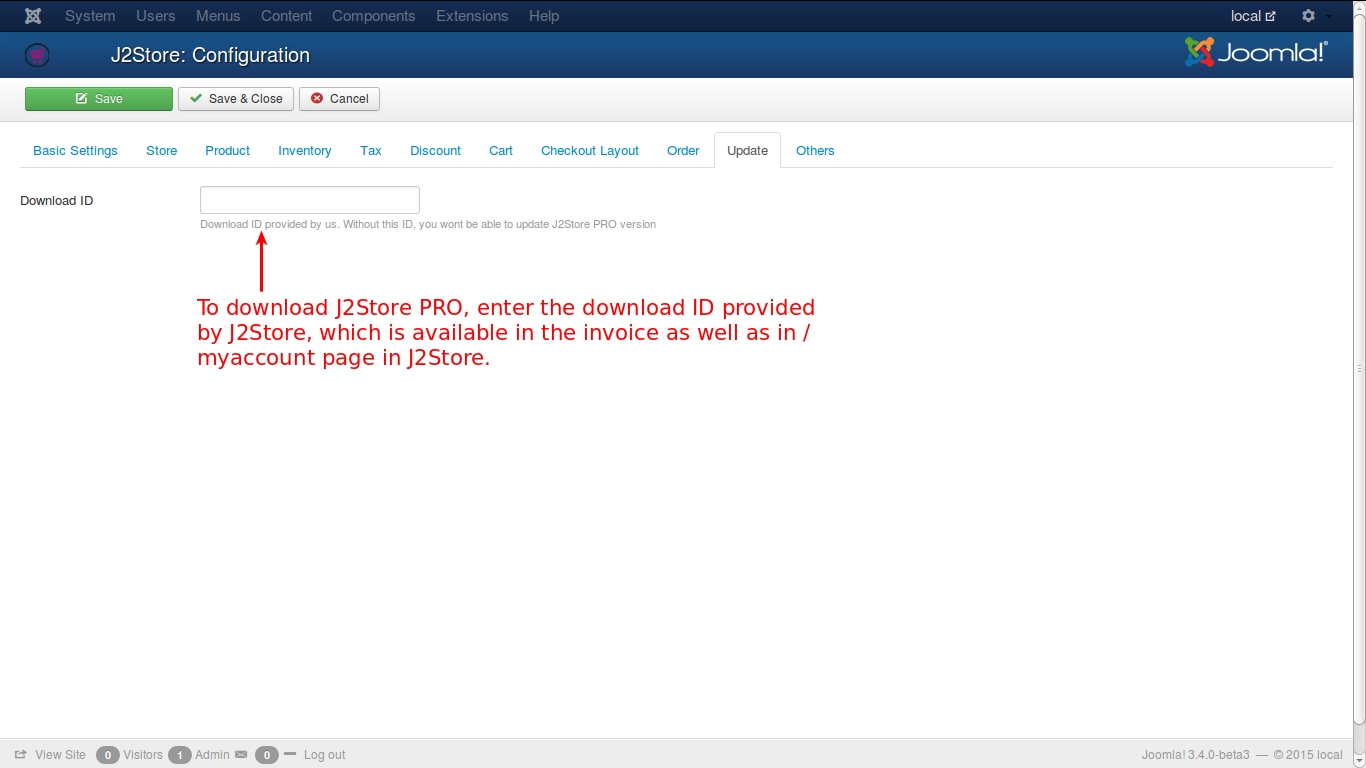Click the Joomla! 3.4.0-beta3 version text
The height and width of the screenshot is (768, 1366).
click(1195, 755)
